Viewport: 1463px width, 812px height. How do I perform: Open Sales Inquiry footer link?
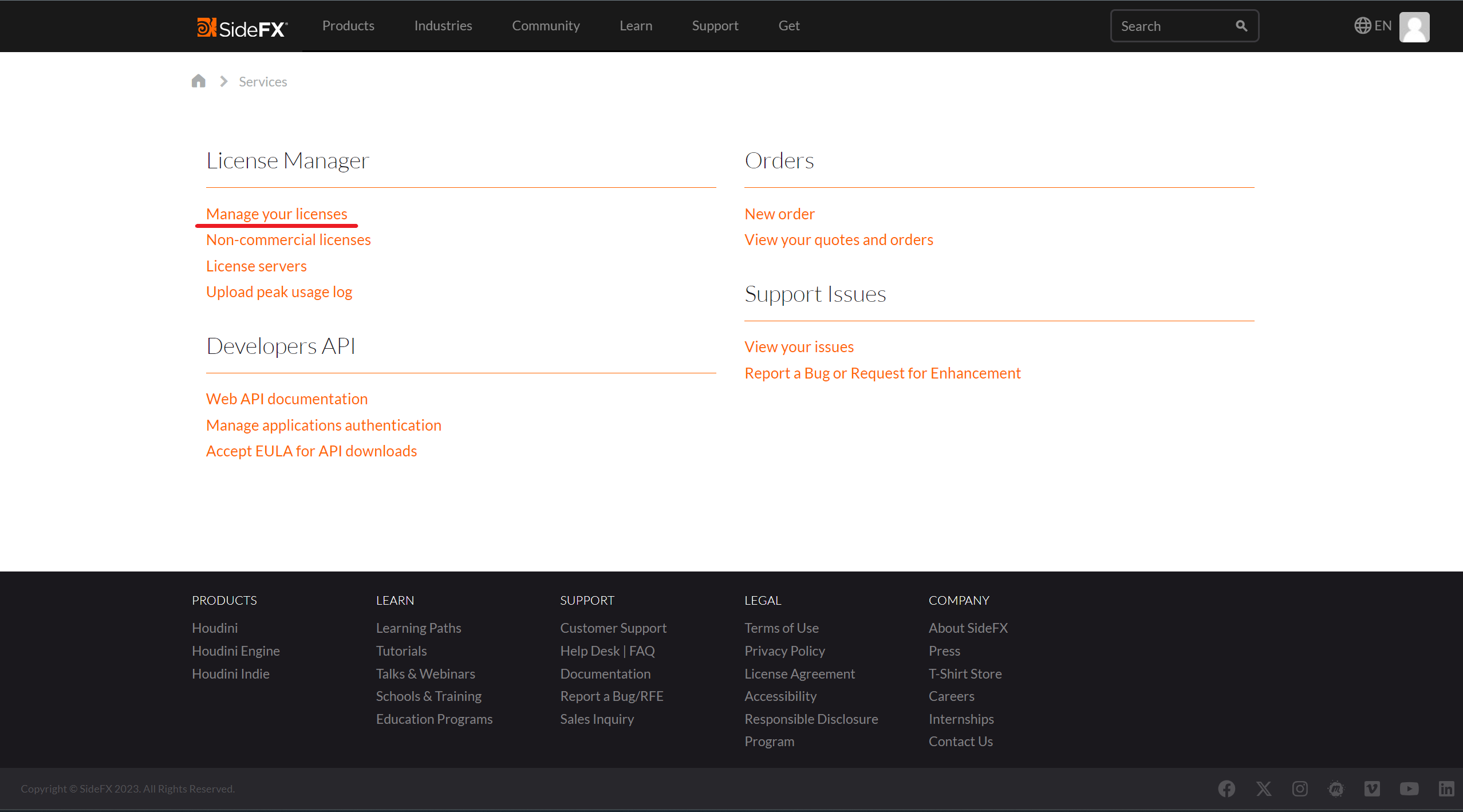(x=597, y=719)
